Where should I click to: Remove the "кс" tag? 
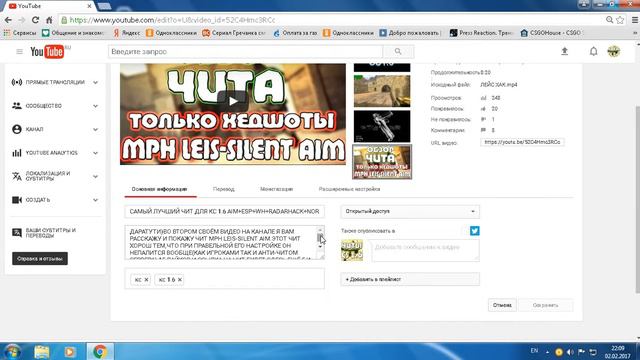146,280
